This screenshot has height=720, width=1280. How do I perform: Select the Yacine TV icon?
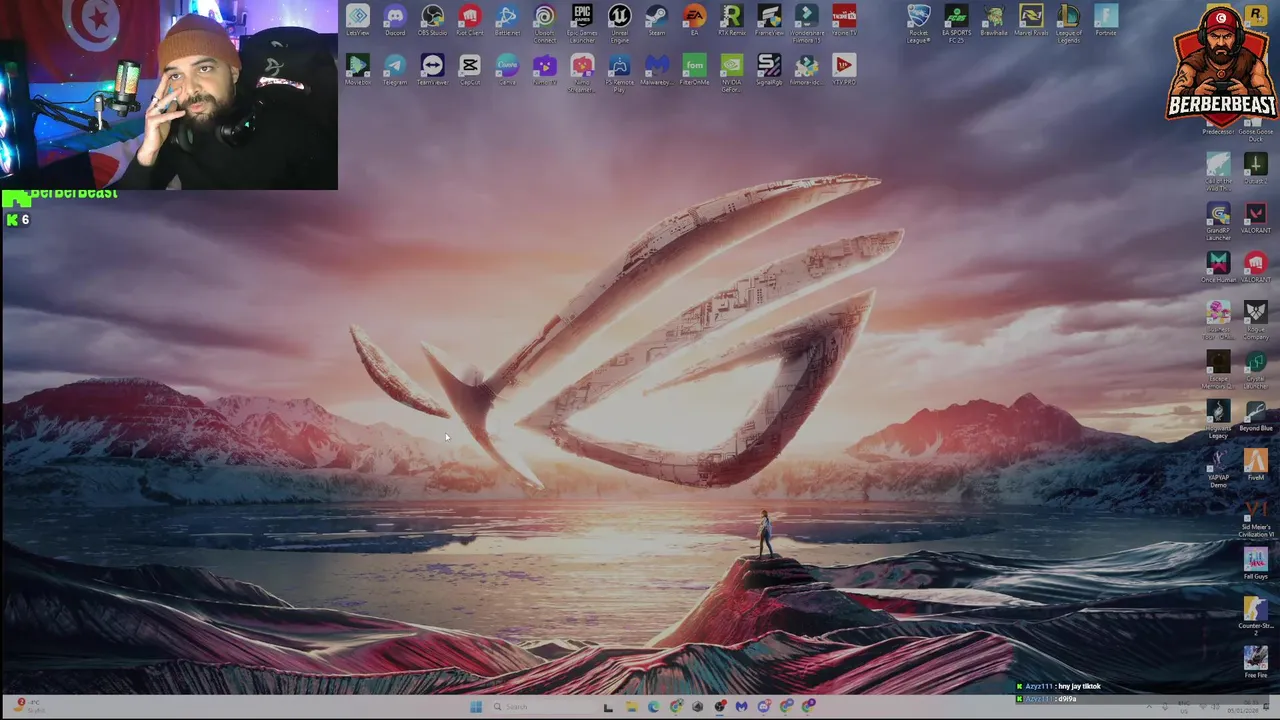coord(844,20)
